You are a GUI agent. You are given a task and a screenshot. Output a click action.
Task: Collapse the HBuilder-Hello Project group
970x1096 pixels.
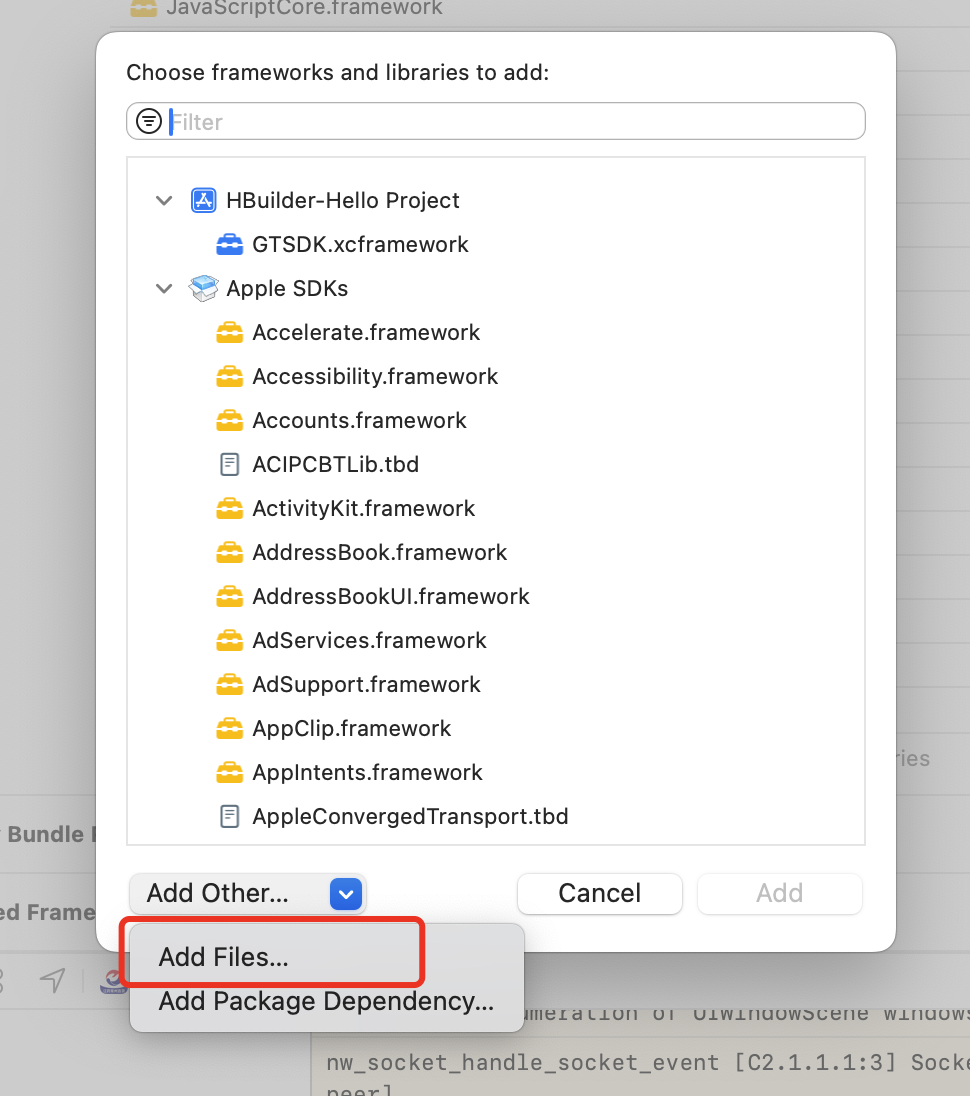pos(164,200)
